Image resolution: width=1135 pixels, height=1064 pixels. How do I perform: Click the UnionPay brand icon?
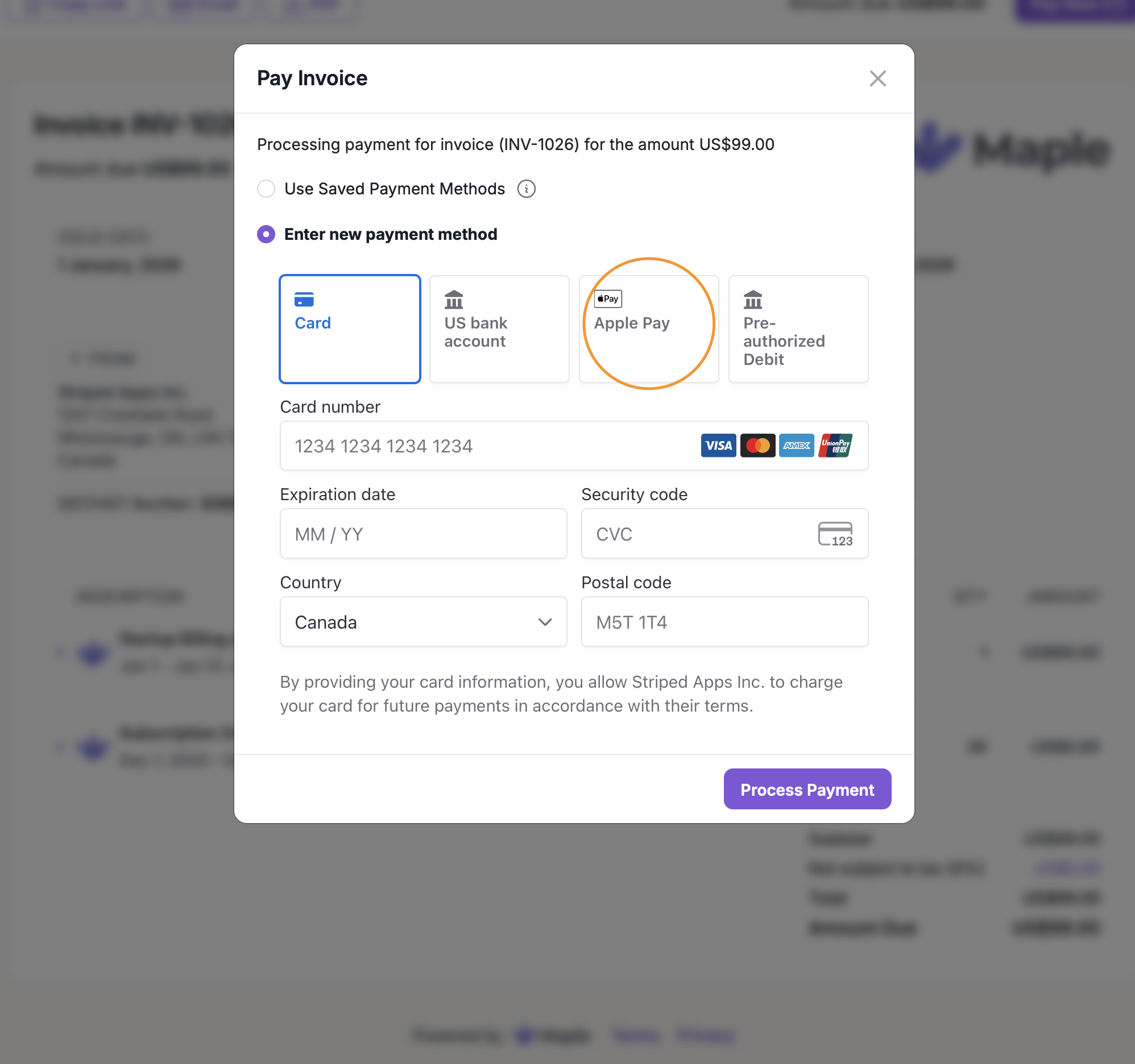click(835, 445)
